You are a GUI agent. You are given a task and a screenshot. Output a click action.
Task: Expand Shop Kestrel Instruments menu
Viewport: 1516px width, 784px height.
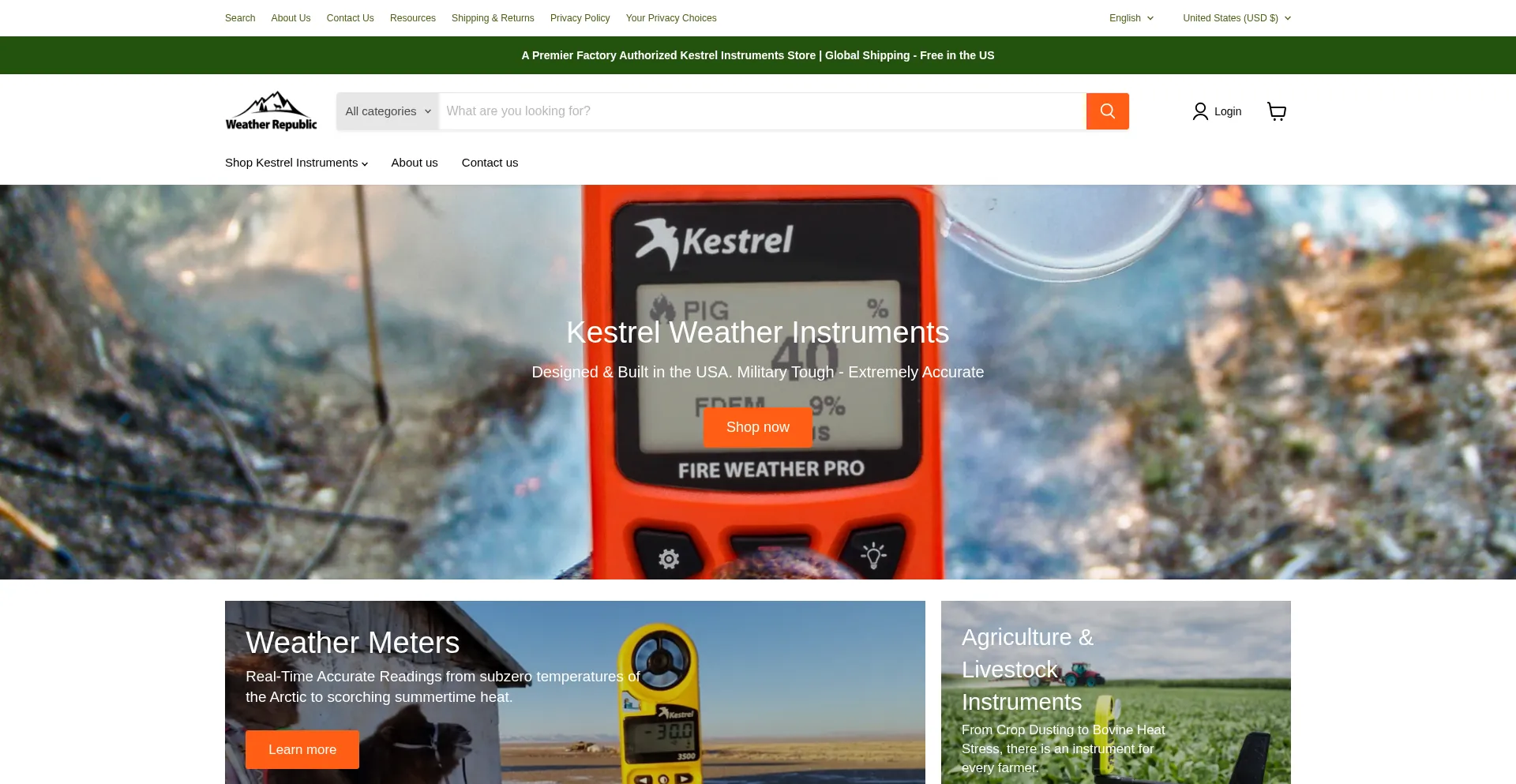(x=296, y=163)
